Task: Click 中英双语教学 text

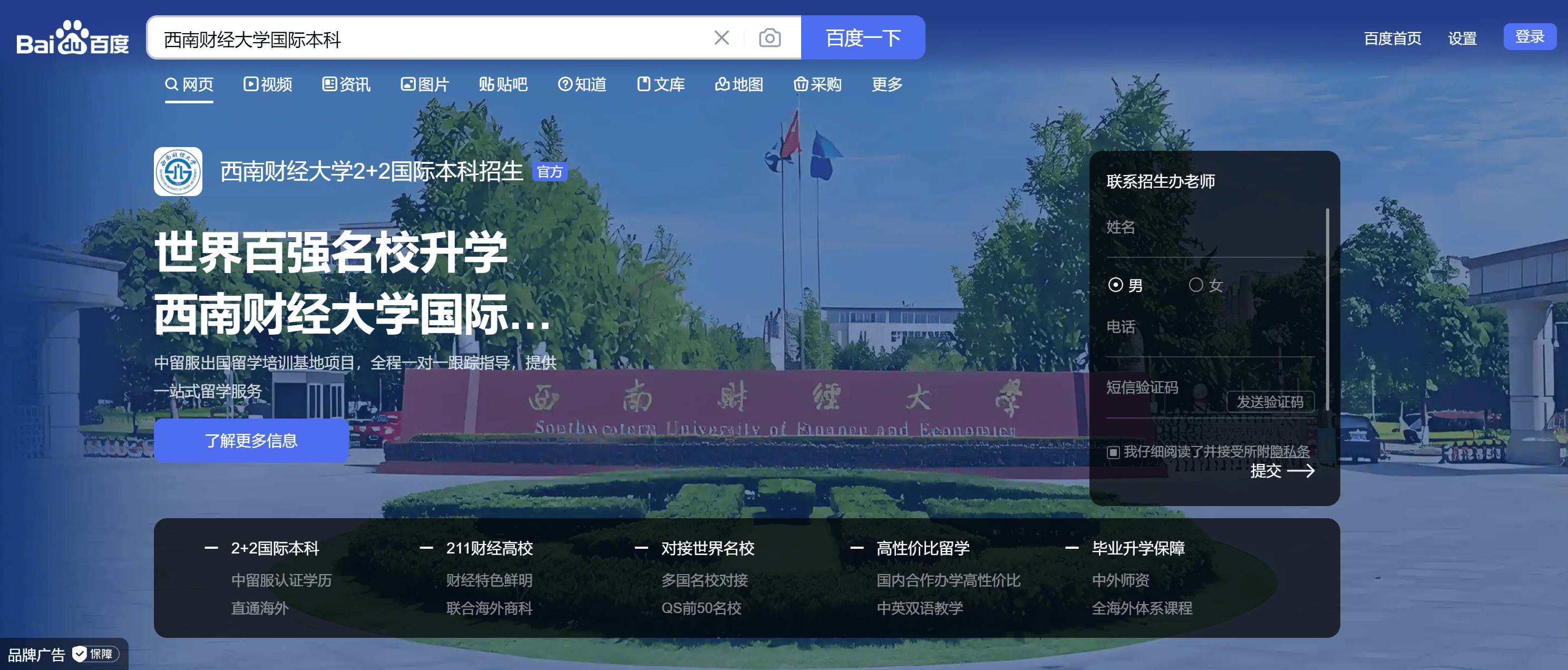Action: (x=920, y=608)
